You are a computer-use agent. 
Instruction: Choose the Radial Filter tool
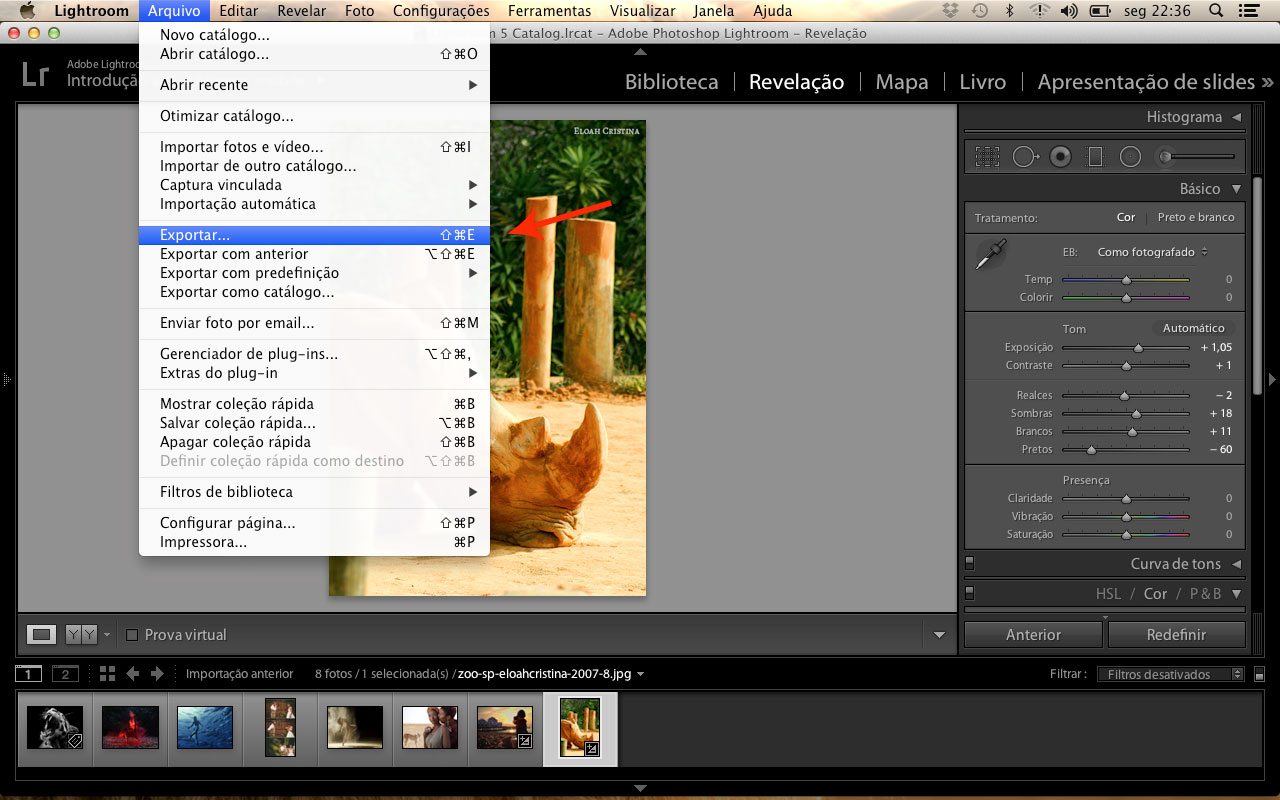click(1130, 156)
